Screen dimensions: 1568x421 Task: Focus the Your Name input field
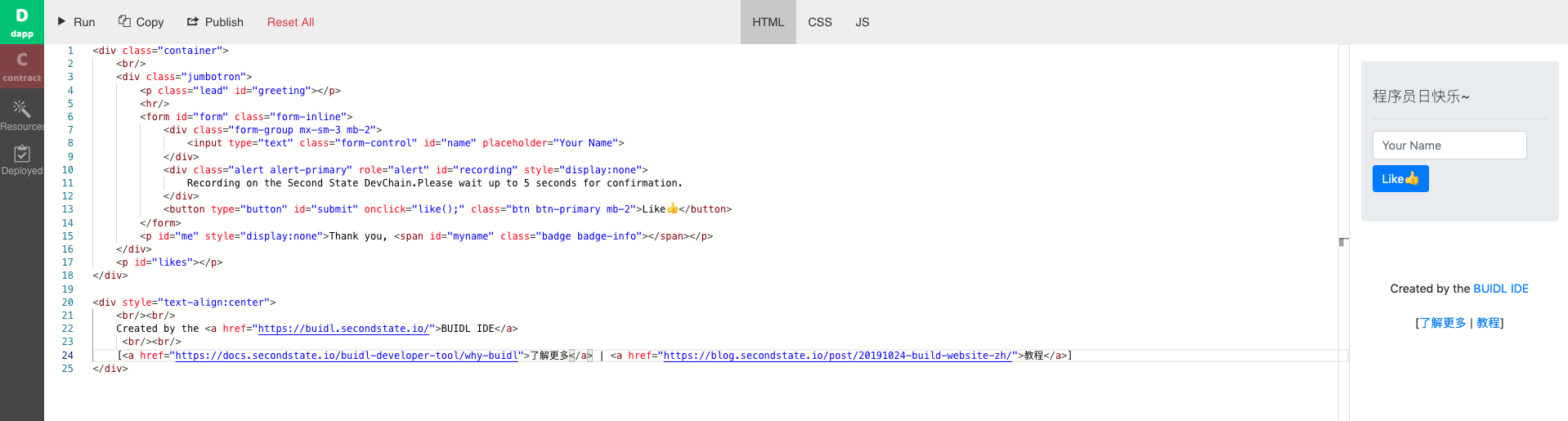[1449, 146]
